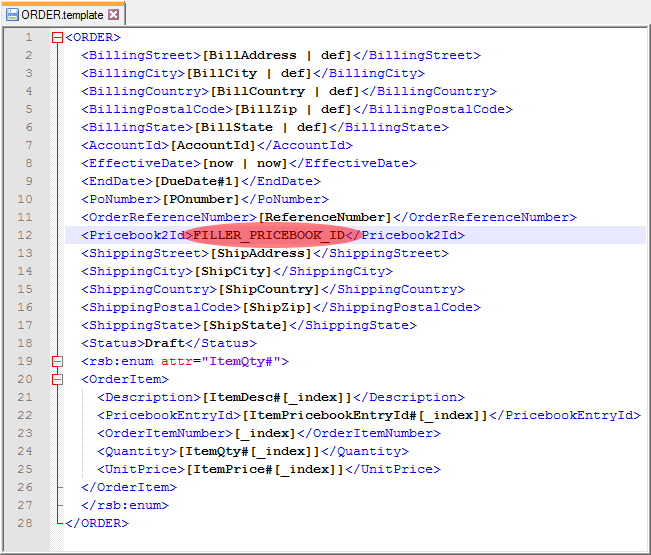The width and height of the screenshot is (651, 555).
Task: Click line number 12 in the margin
Action: (x=28, y=236)
